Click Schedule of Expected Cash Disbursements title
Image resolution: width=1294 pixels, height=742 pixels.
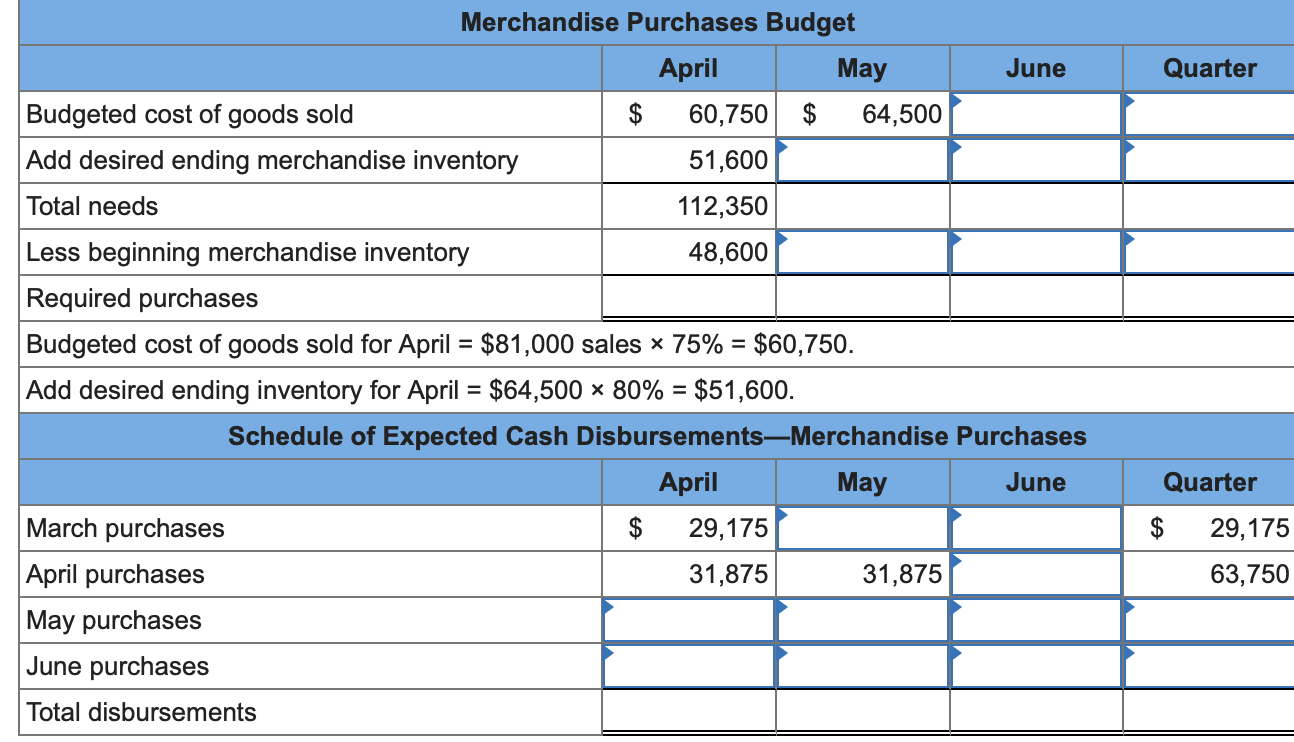coord(657,437)
